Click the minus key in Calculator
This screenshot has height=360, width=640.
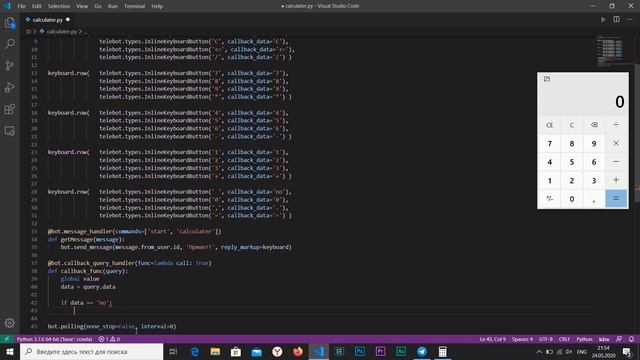[x=616, y=162]
